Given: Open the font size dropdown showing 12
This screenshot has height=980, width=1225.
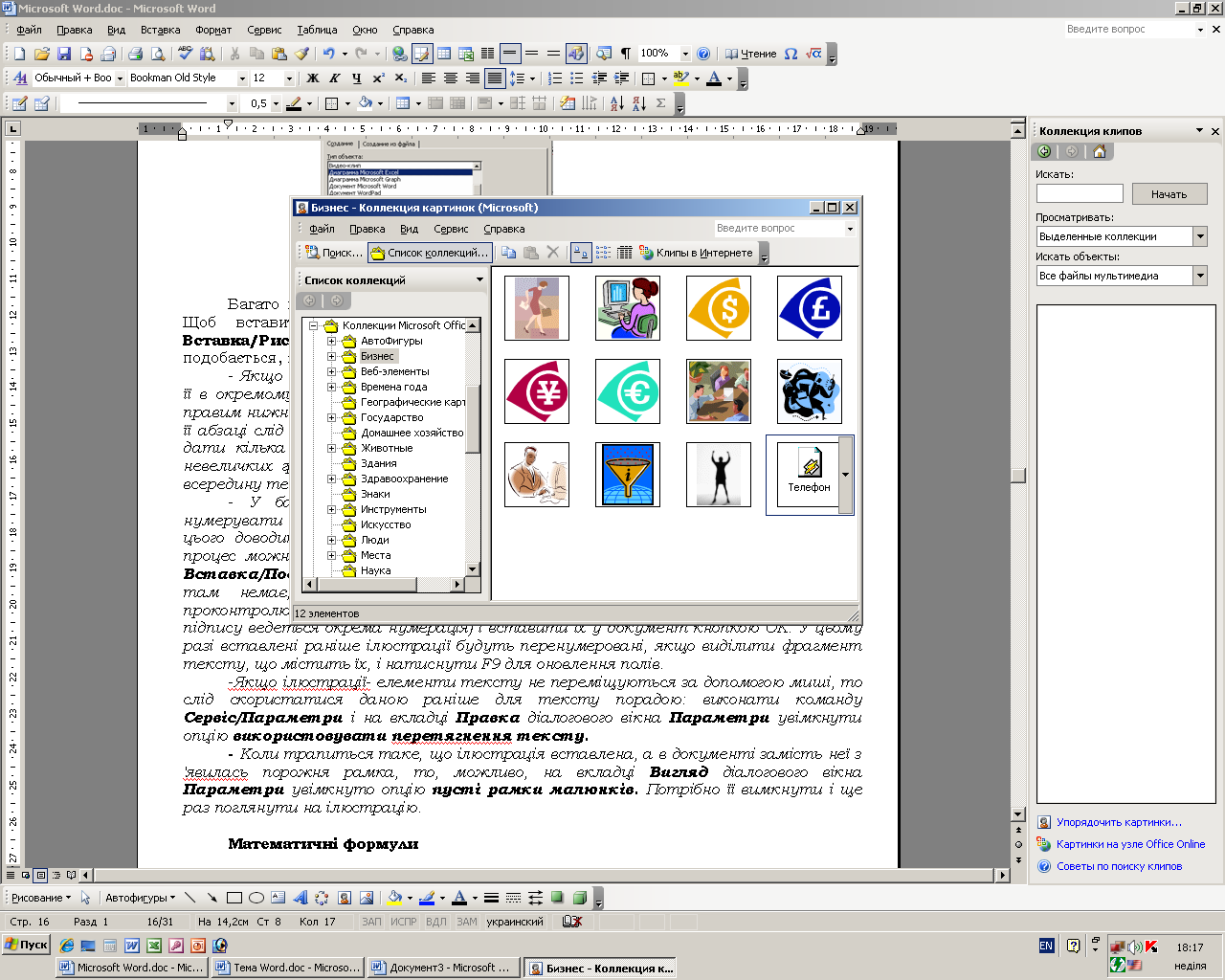Looking at the screenshot, I should coord(289,78).
